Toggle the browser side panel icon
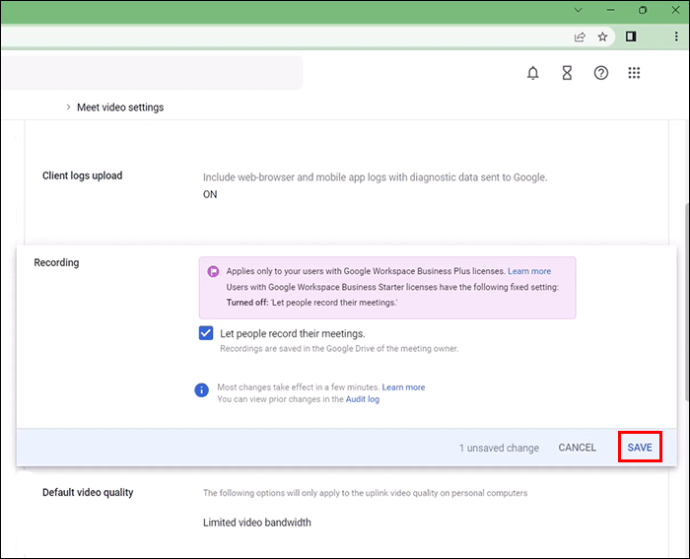 click(631, 37)
